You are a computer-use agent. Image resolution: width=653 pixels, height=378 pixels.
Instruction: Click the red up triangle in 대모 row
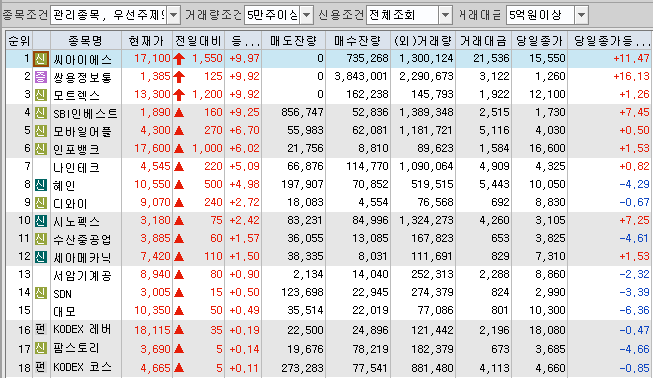click(x=179, y=311)
